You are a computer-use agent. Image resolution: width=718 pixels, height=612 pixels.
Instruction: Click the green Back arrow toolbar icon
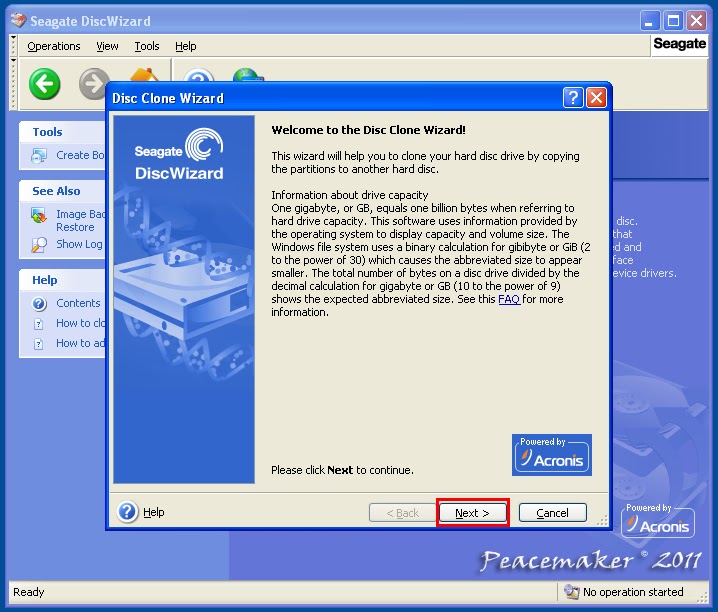(x=44, y=84)
